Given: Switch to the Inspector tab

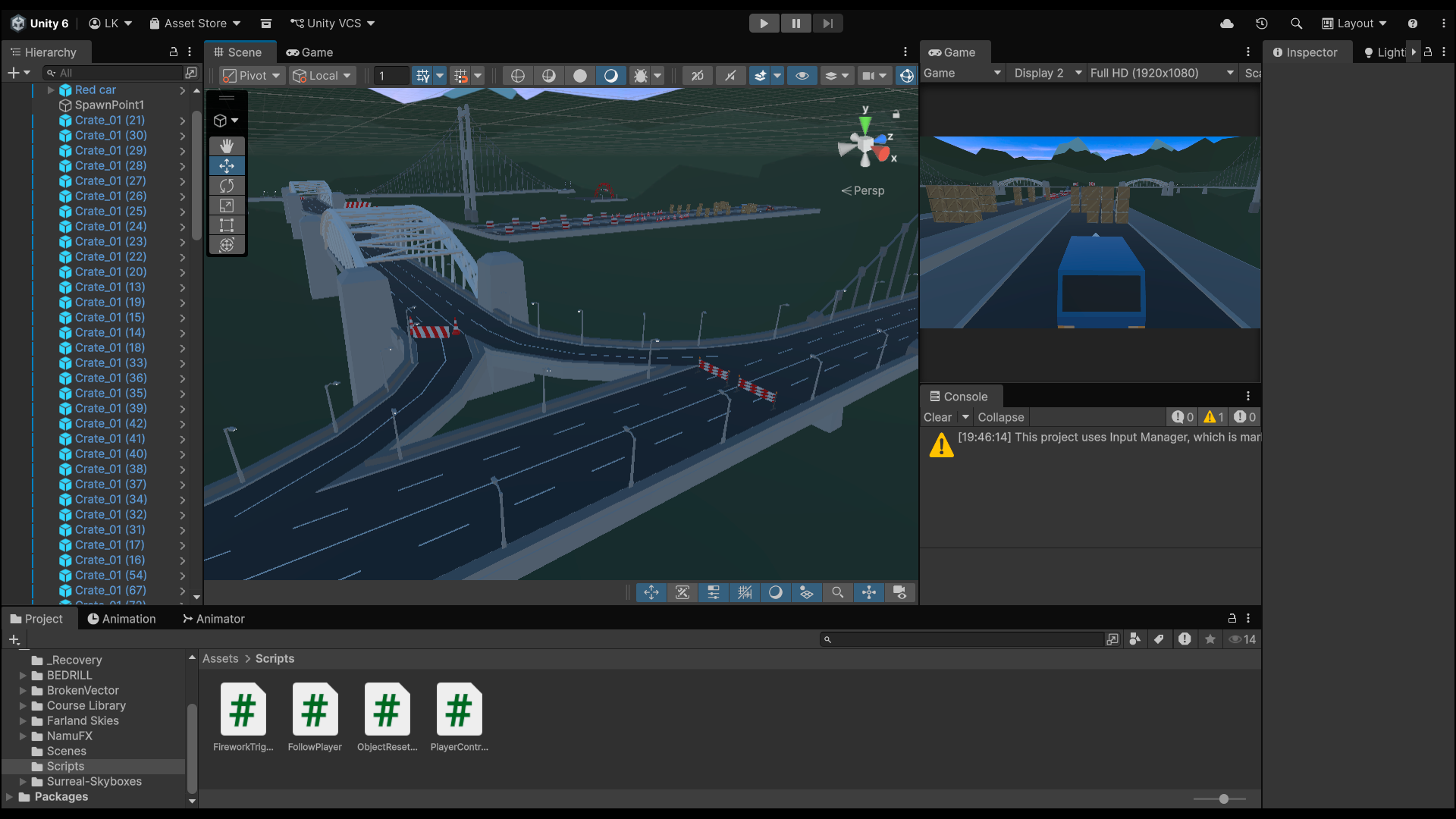Looking at the screenshot, I should tap(1306, 52).
